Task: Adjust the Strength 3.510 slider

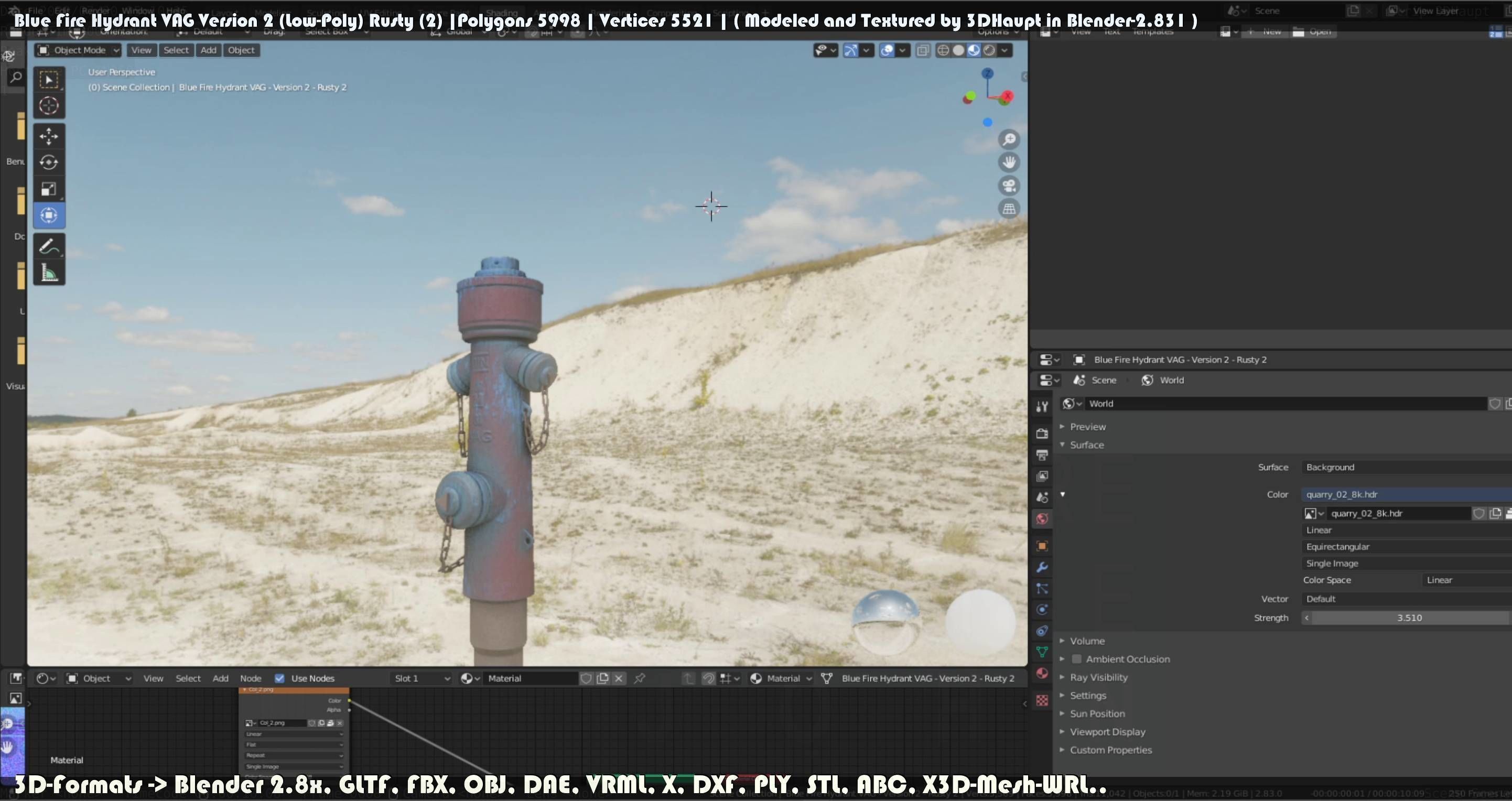Action: coord(1406,618)
